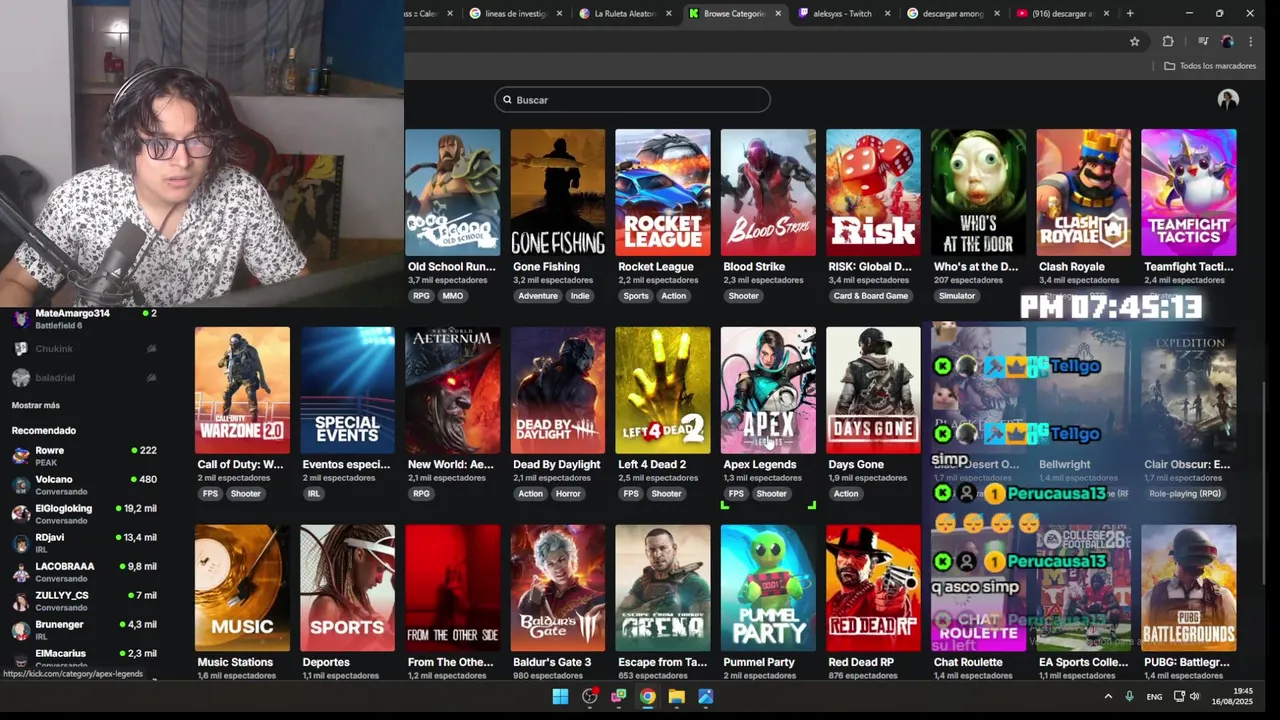1280x720 pixels.
Task: Open Chrome media control icon
Action: [x=1203, y=41]
